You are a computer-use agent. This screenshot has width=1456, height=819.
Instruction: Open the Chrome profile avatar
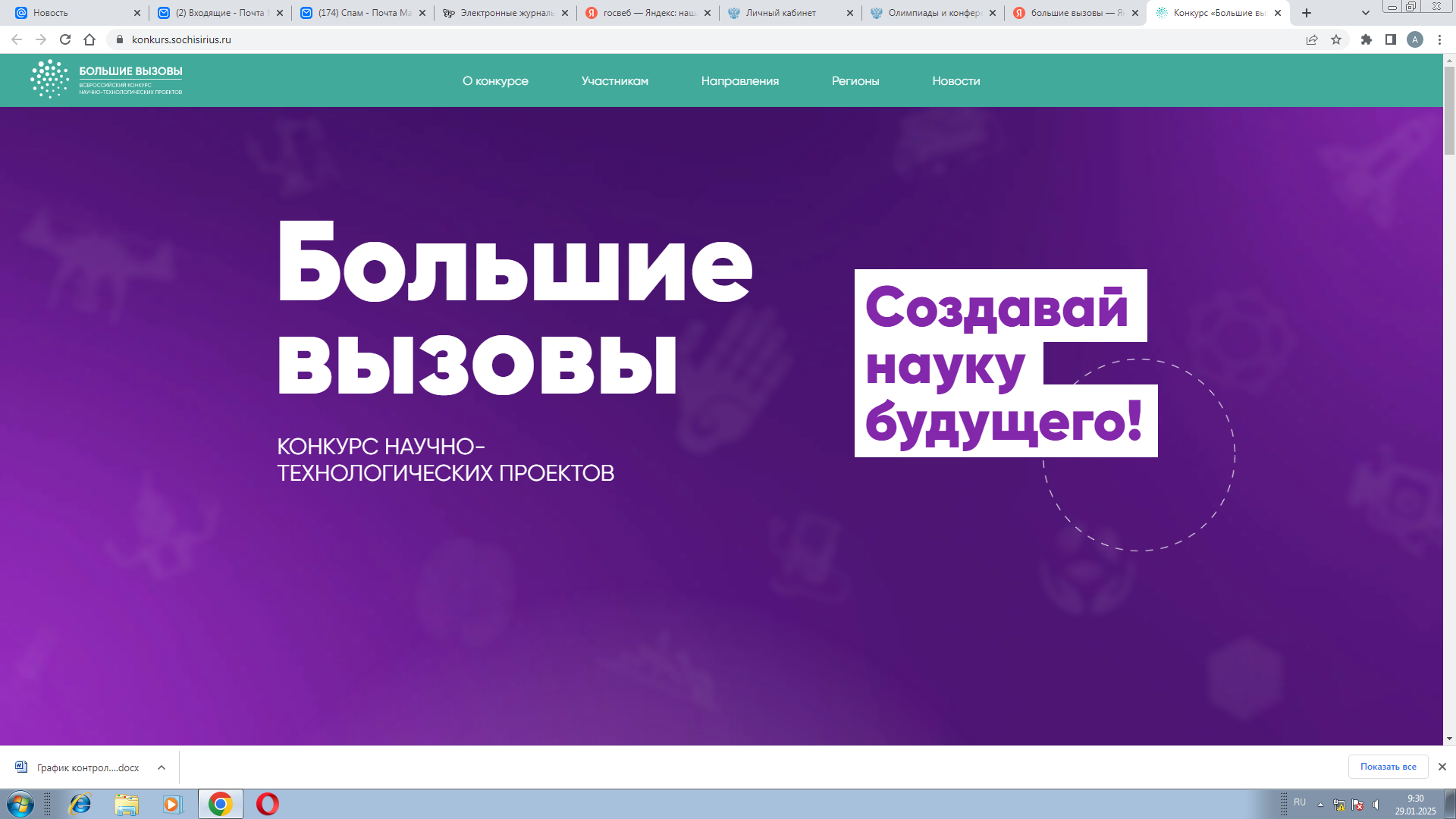1415,39
